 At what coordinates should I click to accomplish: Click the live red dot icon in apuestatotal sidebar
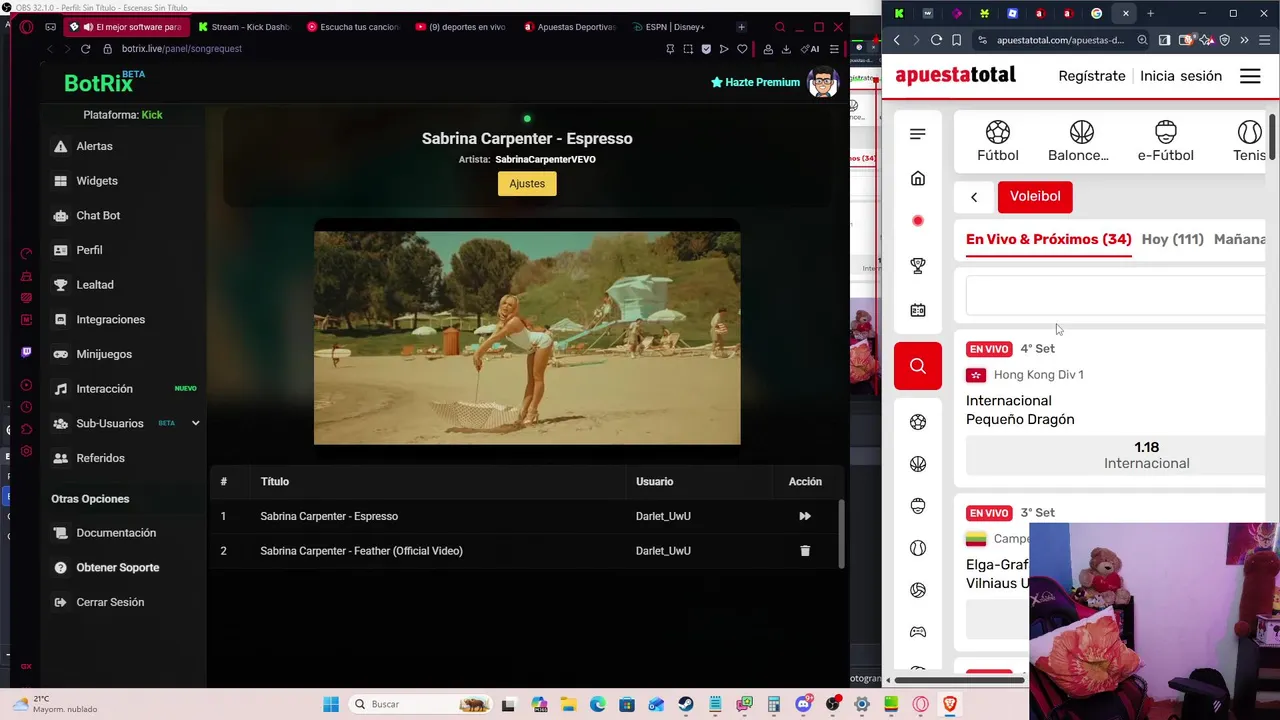pyautogui.click(x=918, y=221)
